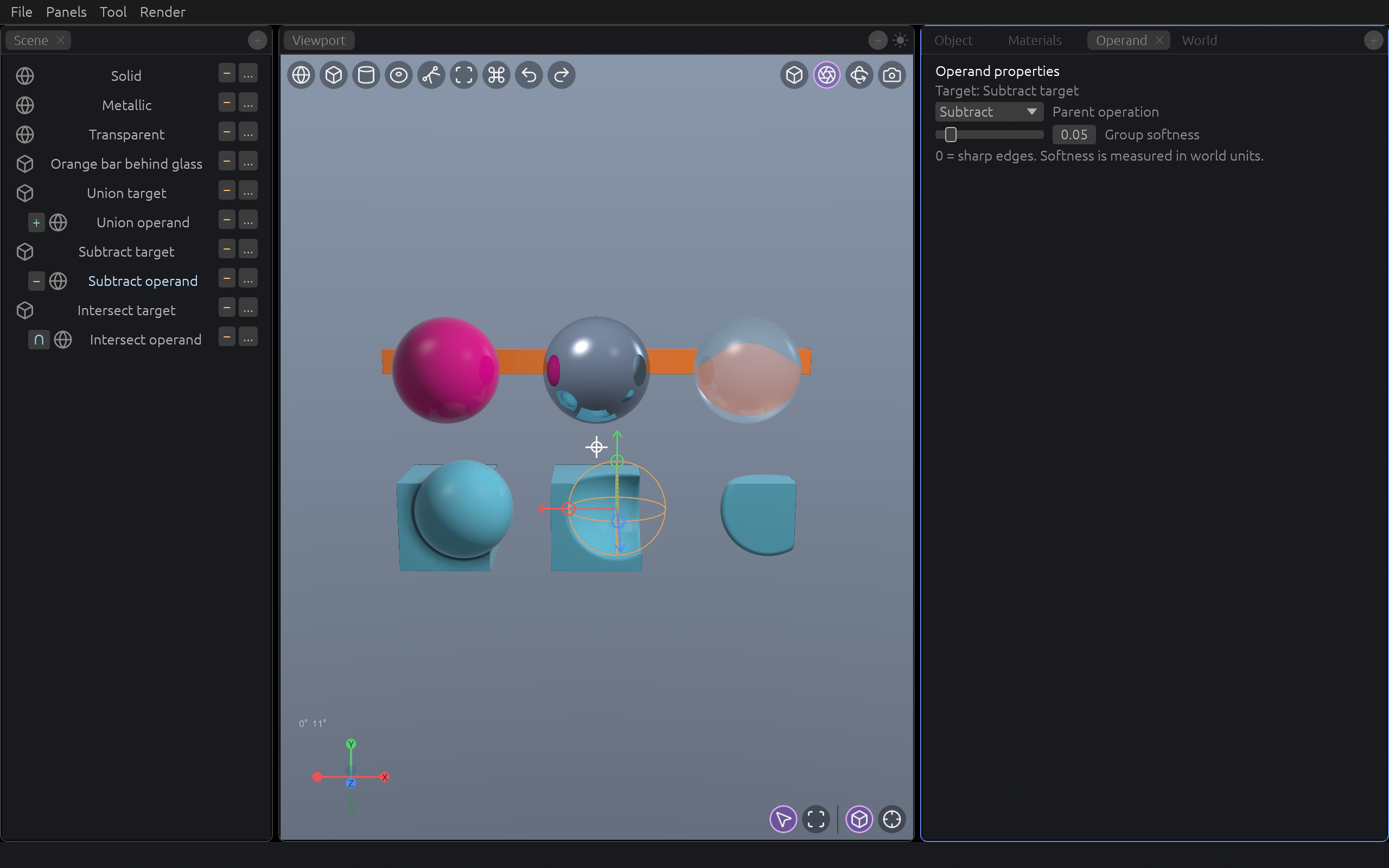Redo the action with the redo arrow
Screen dimensions: 1389x868
(x=562, y=75)
